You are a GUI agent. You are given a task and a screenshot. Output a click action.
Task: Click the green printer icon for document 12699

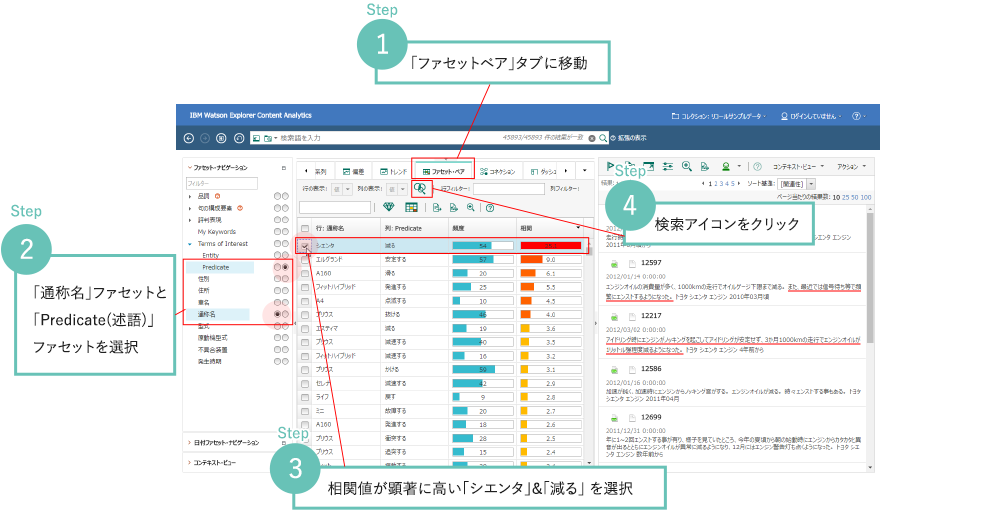pyautogui.click(x=614, y=418)
